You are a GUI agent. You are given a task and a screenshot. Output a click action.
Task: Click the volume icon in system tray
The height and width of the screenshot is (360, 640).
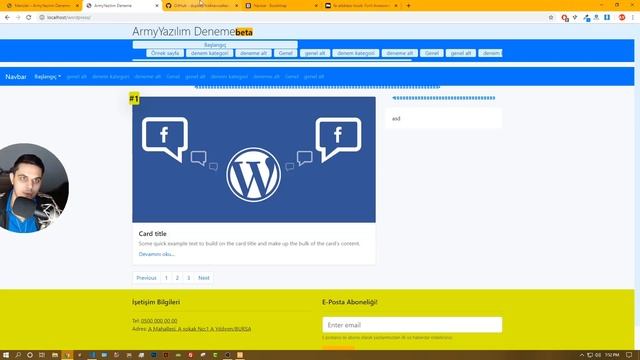point(598,355)
